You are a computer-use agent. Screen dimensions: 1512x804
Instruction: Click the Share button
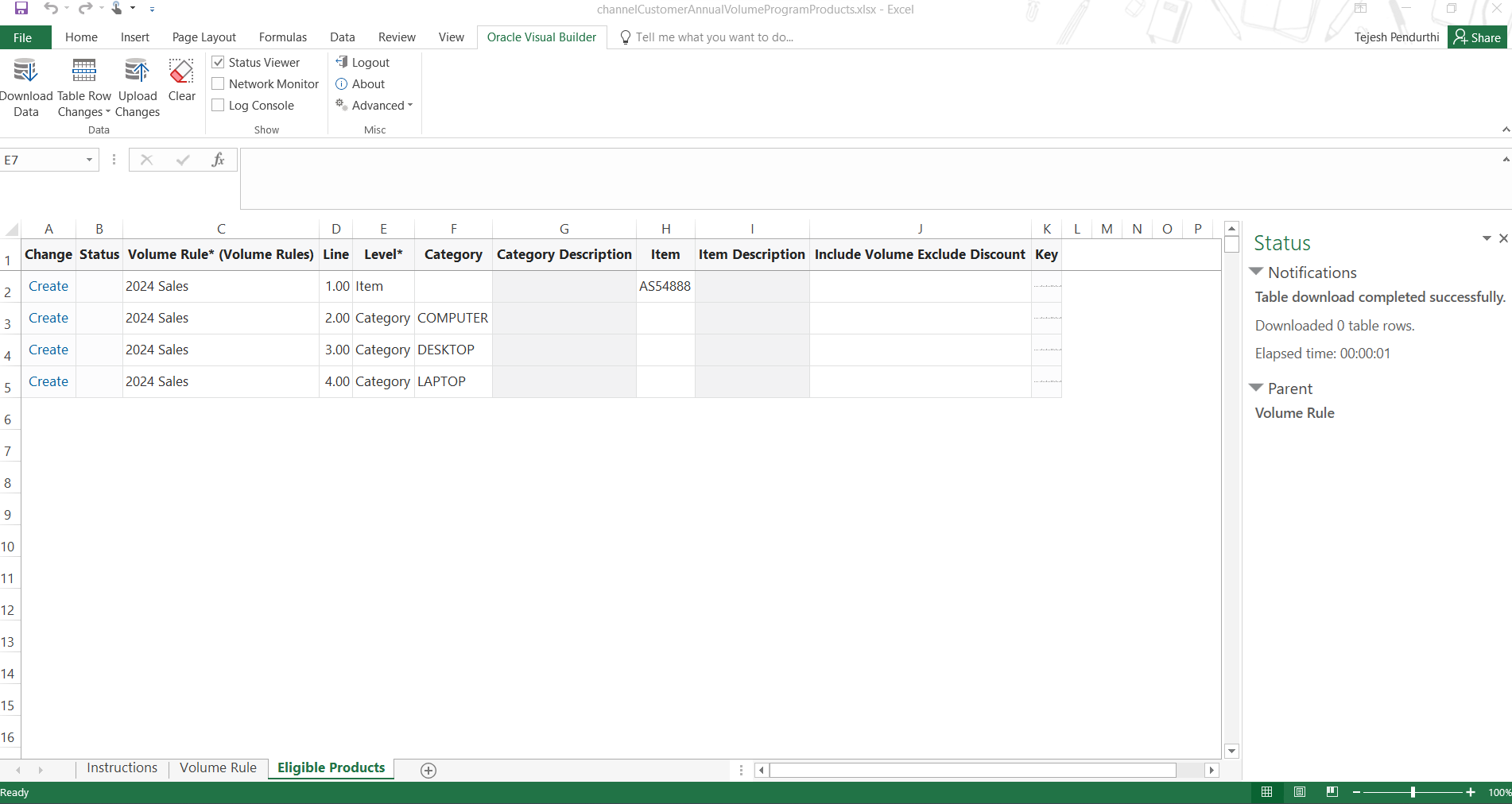1477,37
